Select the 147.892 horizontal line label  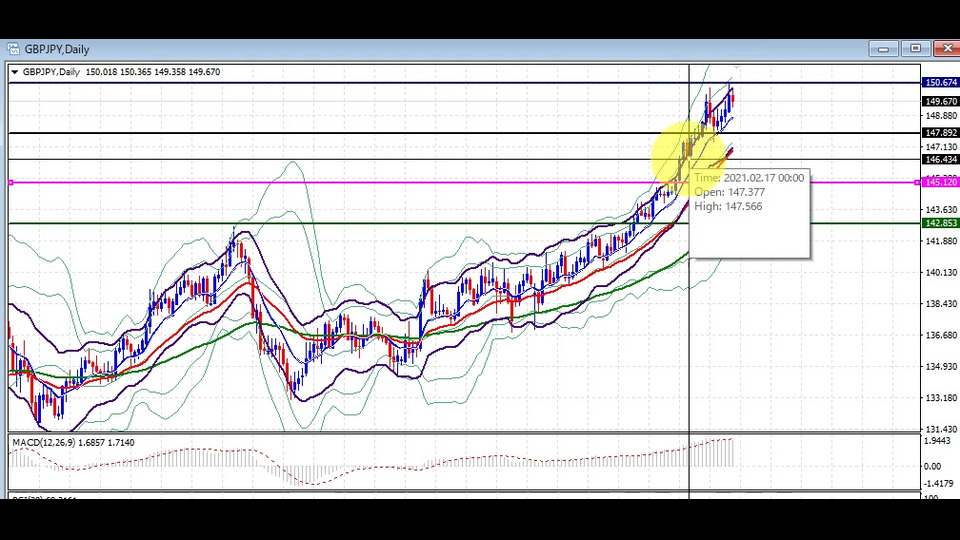(940, 132)
